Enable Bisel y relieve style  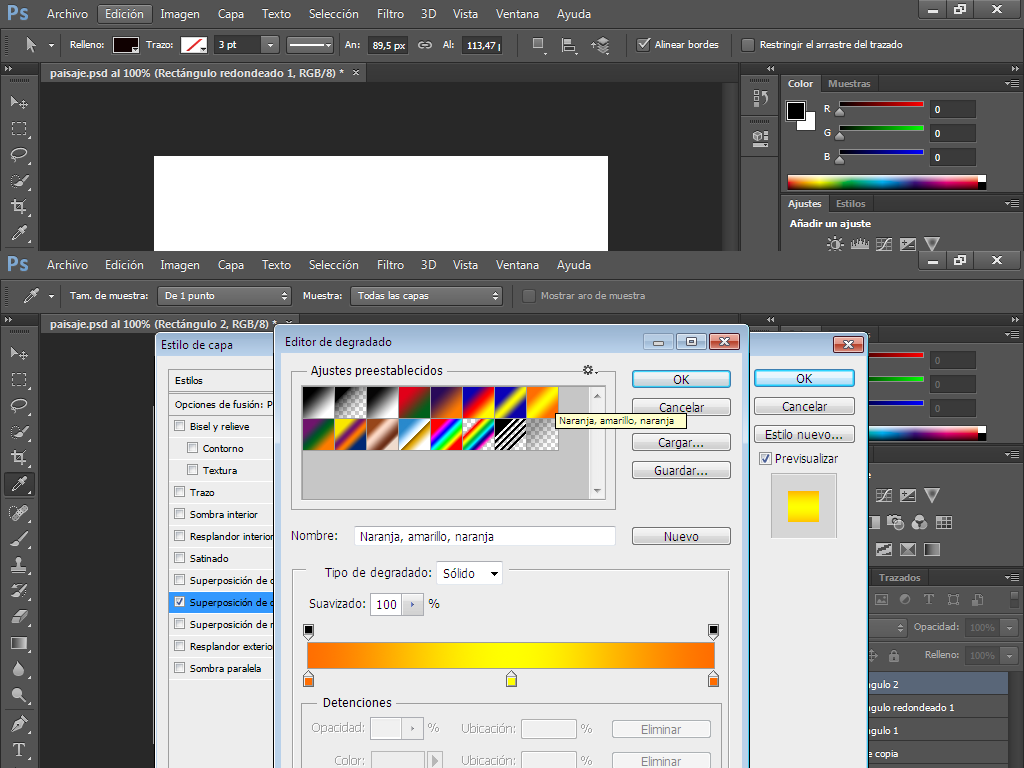click(x=180, y=426)
